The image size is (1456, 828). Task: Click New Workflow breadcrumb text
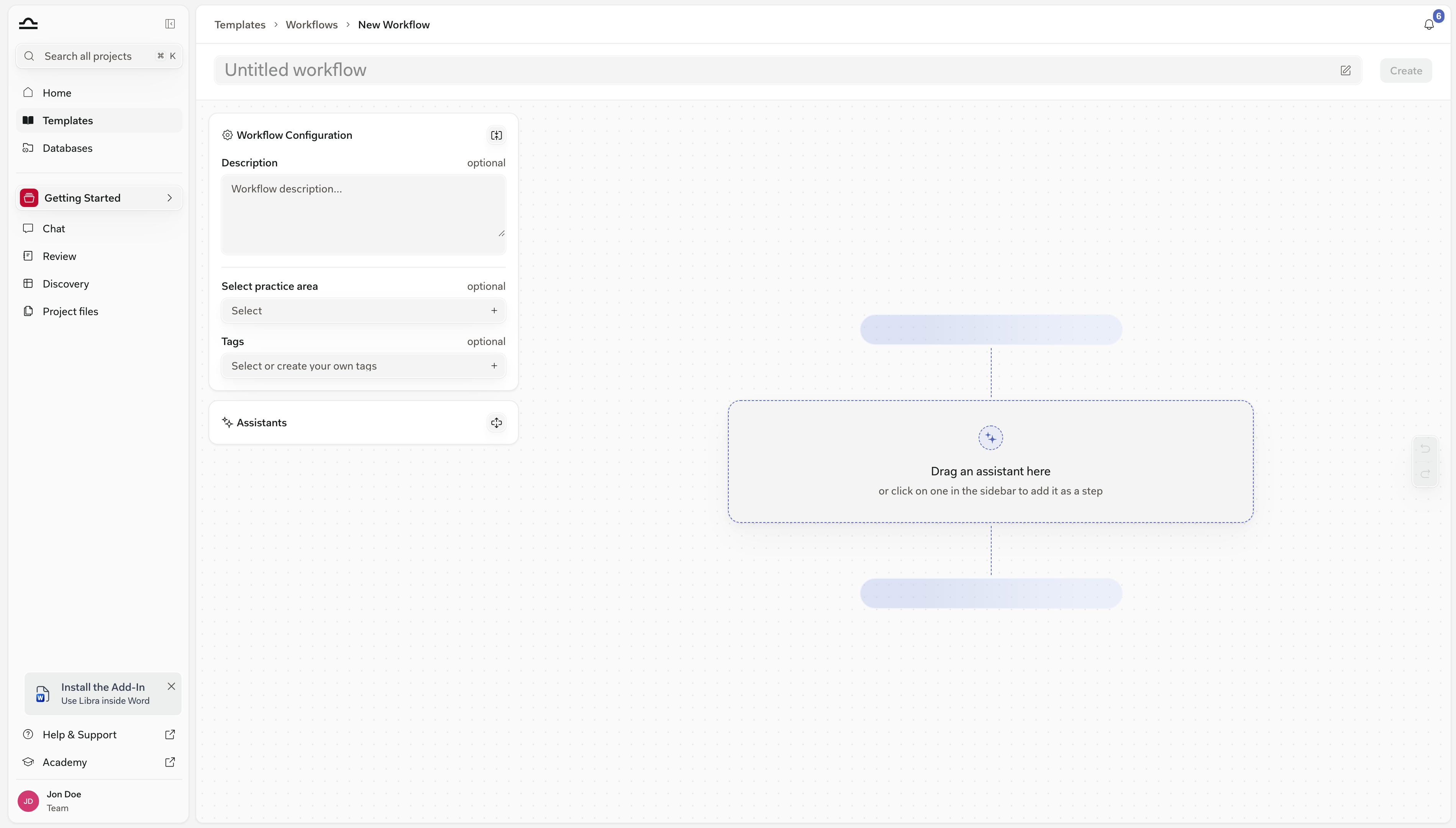point(394,25)
